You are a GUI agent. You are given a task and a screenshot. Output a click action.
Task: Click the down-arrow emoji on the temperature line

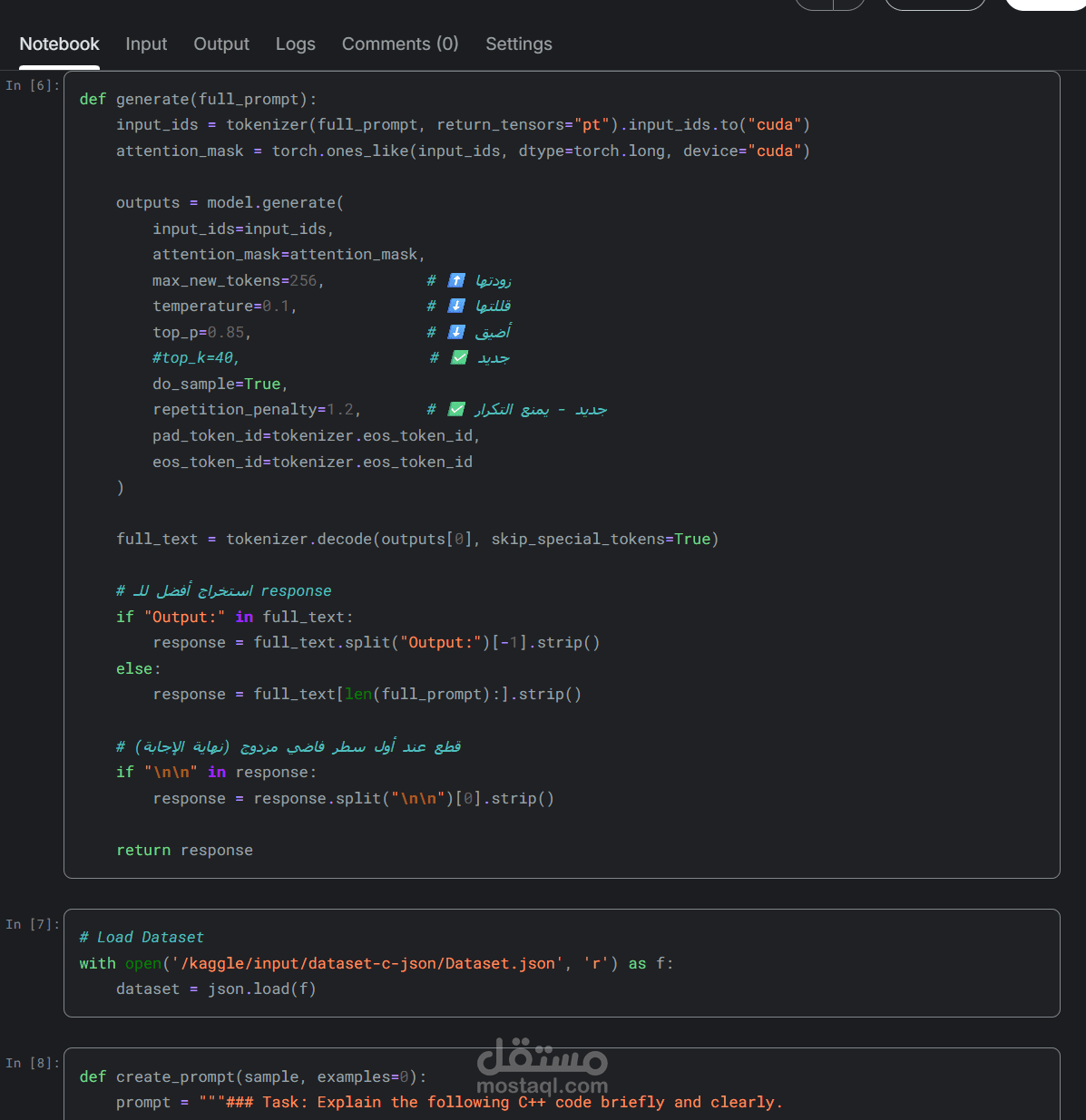coord(456,306)
